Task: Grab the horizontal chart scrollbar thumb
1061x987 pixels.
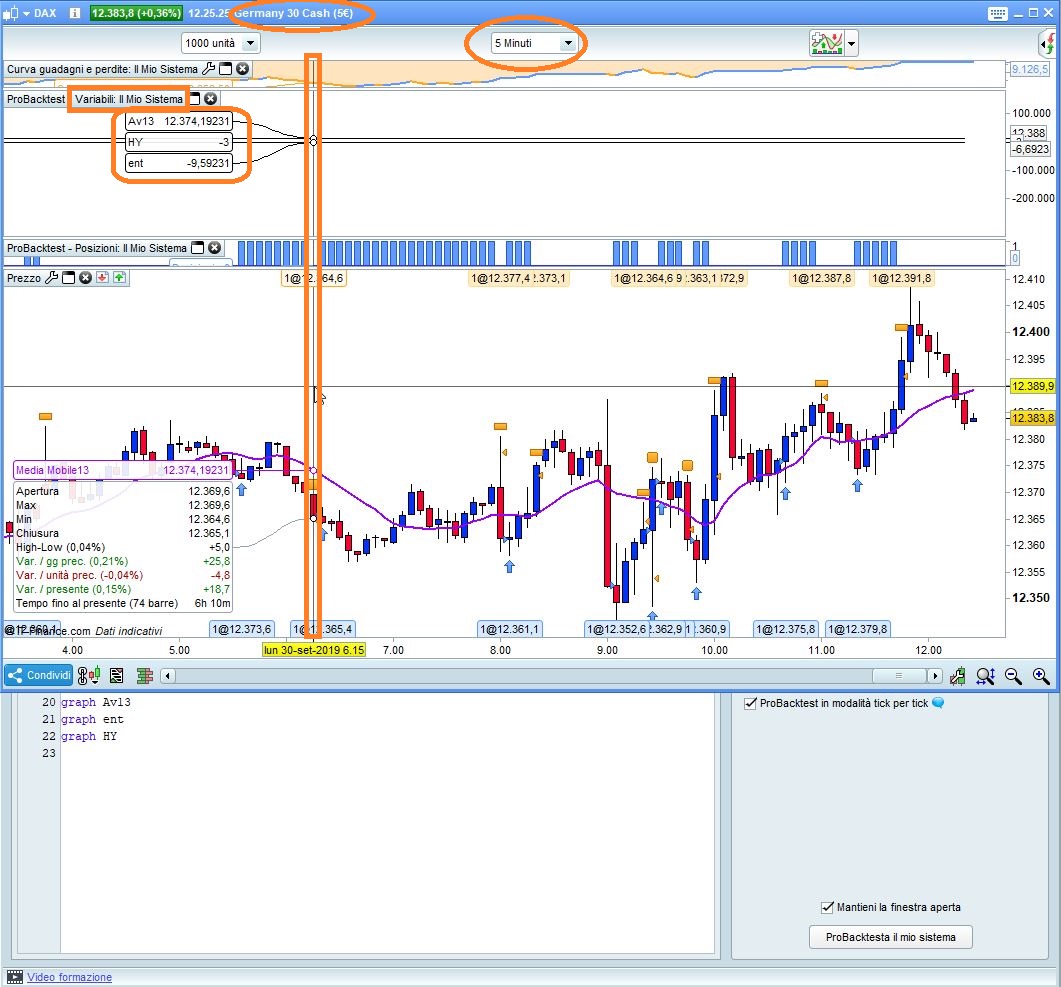Action: 899,676
